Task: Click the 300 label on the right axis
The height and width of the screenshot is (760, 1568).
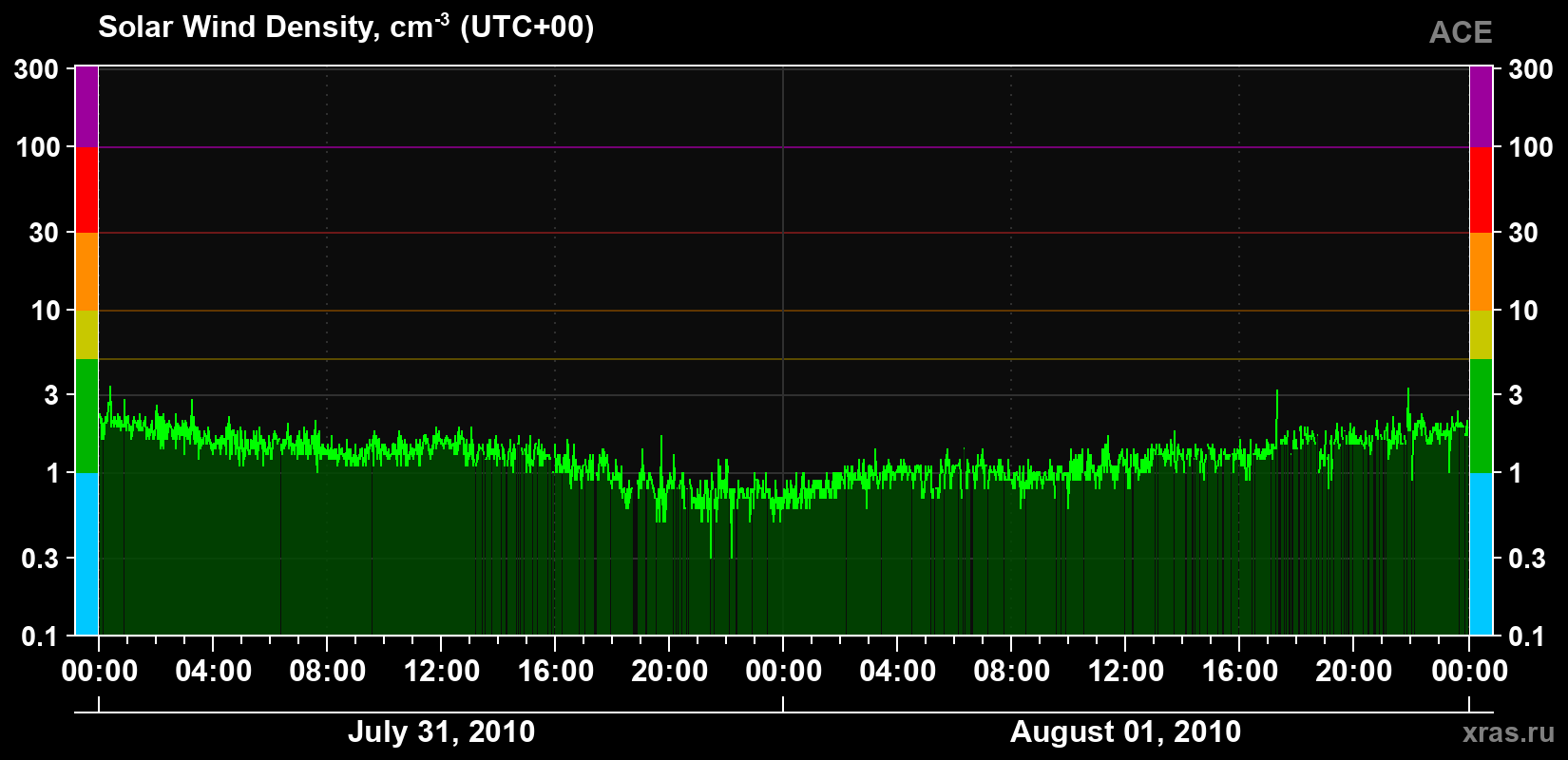Action: (1531, 69)
